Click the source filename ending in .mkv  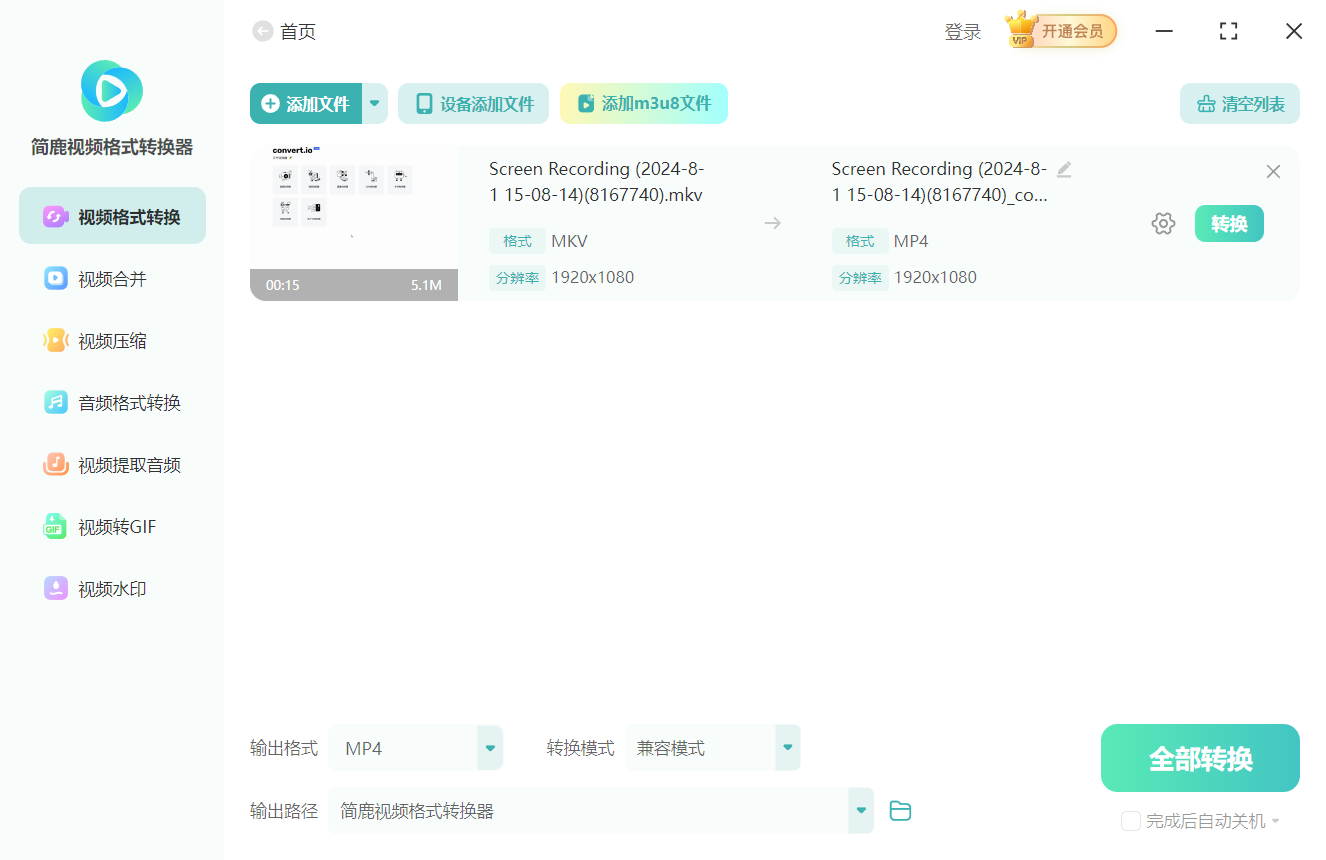click(x=597, y=182)
